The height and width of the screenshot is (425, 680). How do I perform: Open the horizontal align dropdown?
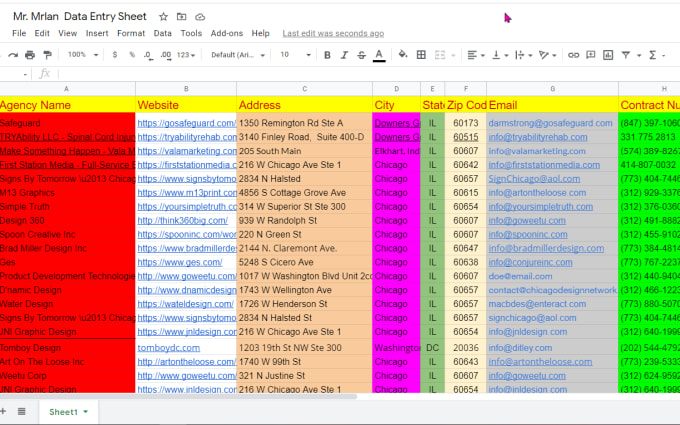(x=476, y=55)
